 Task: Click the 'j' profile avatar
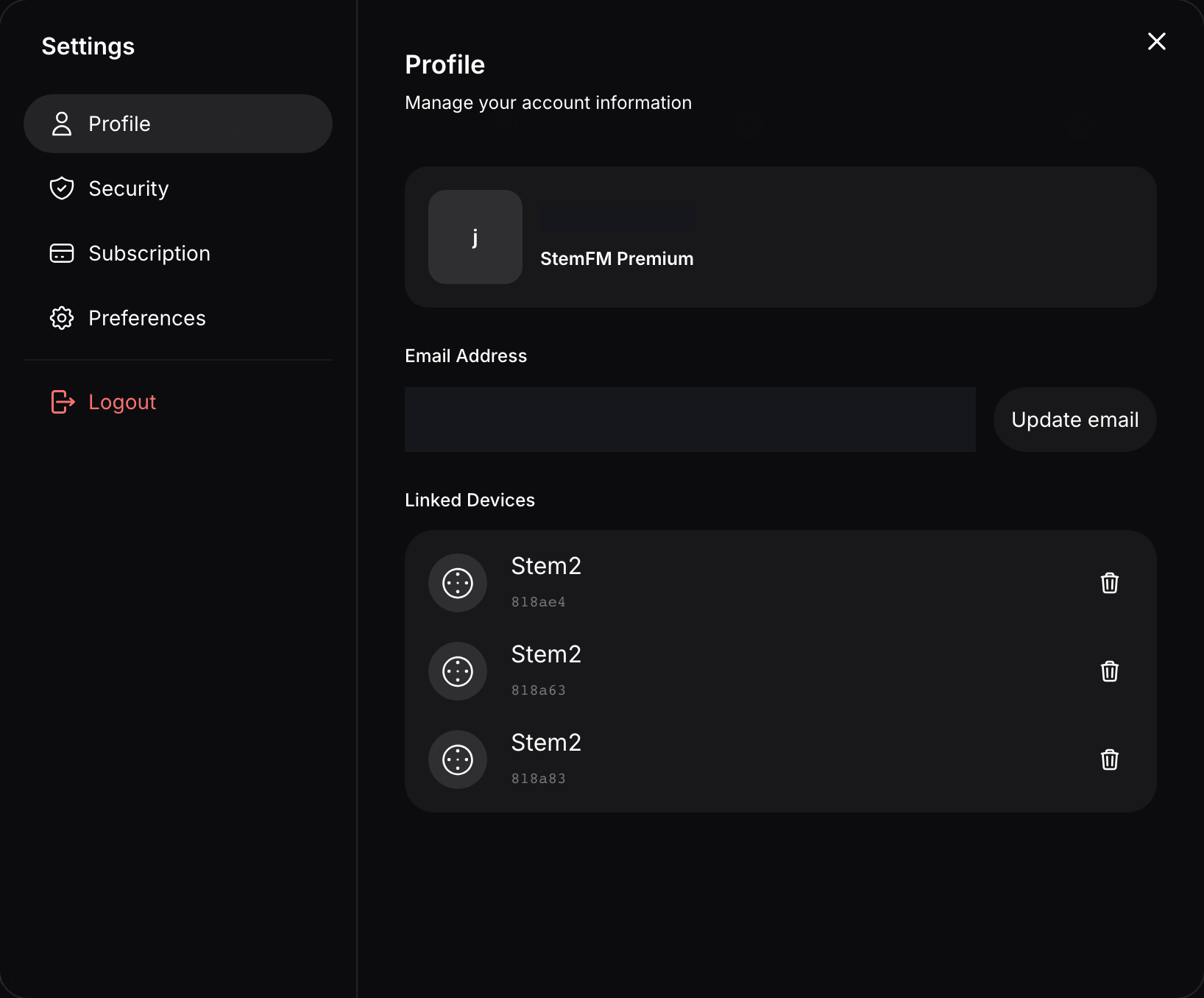pyautogui.click(x=475, y=237)
